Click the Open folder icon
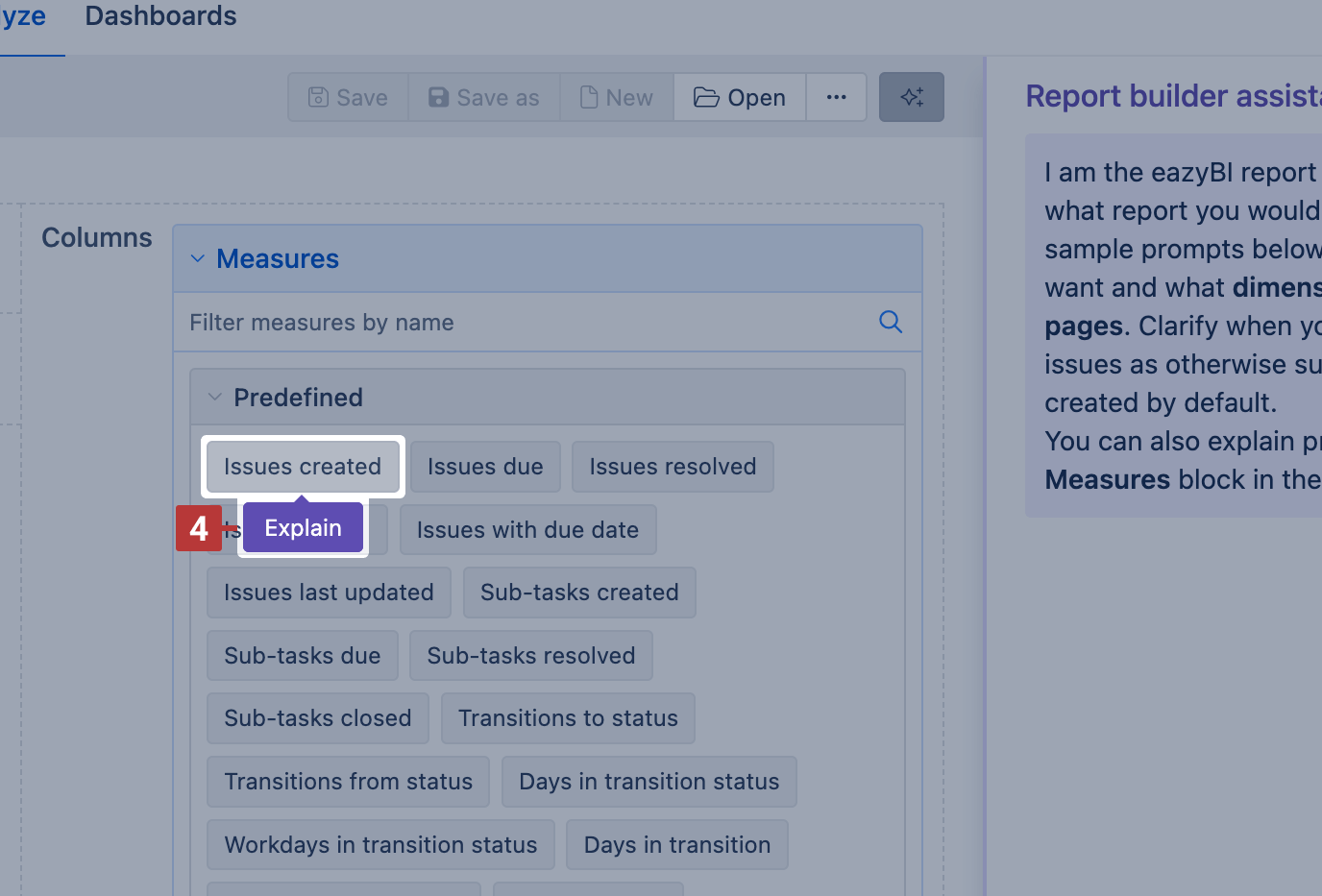Viewport: 1322px width, 896px height. pyautogui.click(x=707, y=96)
